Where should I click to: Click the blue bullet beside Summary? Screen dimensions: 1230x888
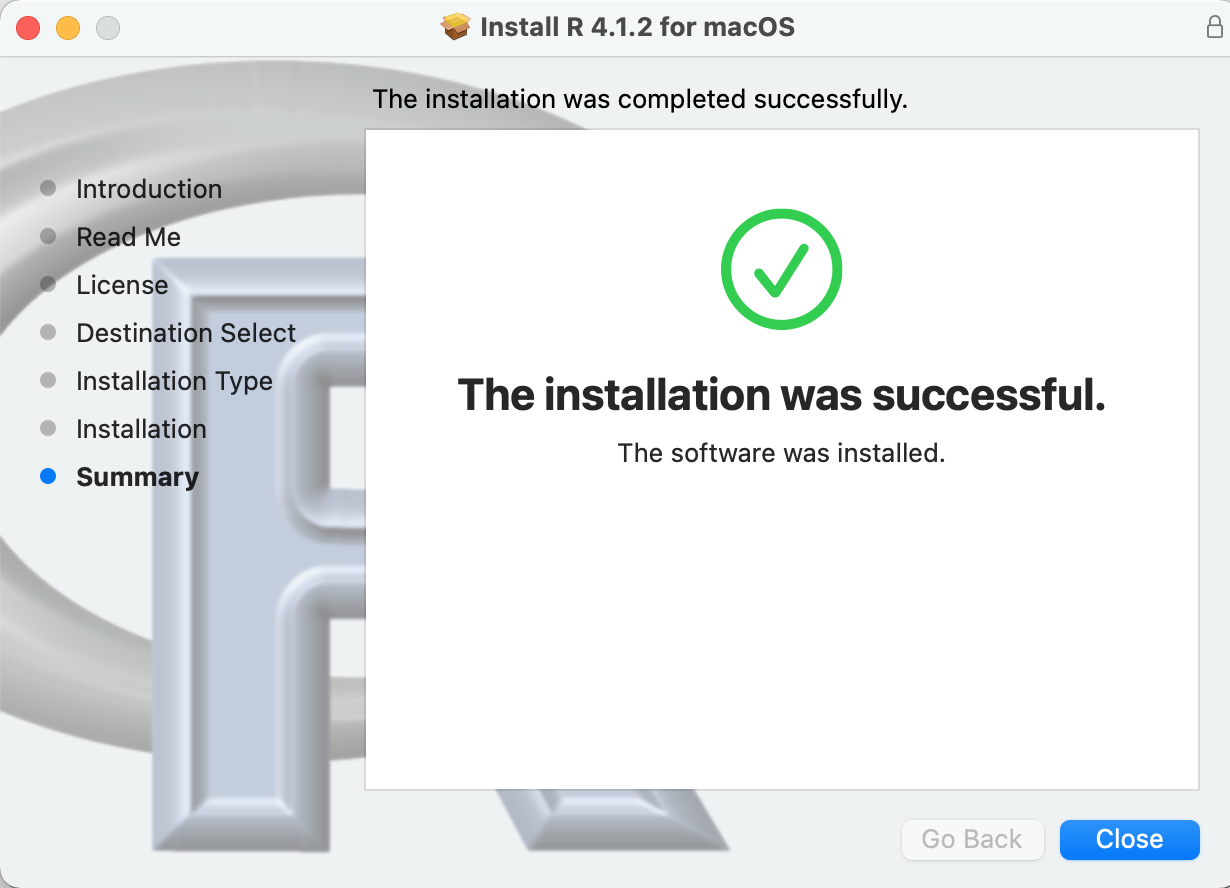(x=48, y=477)
